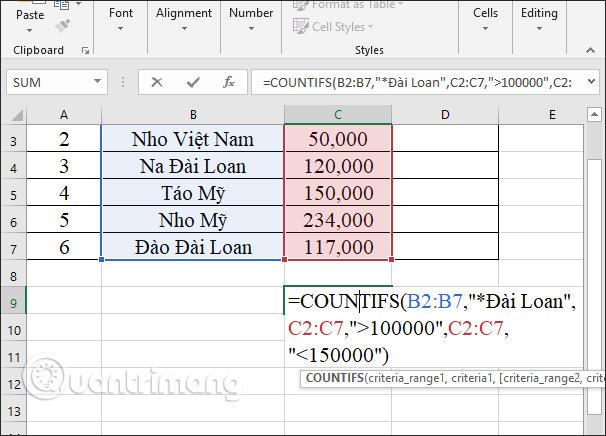606x436 pixels.
Task: Open the Paste dropdown arrow
Action: (29, 30)
